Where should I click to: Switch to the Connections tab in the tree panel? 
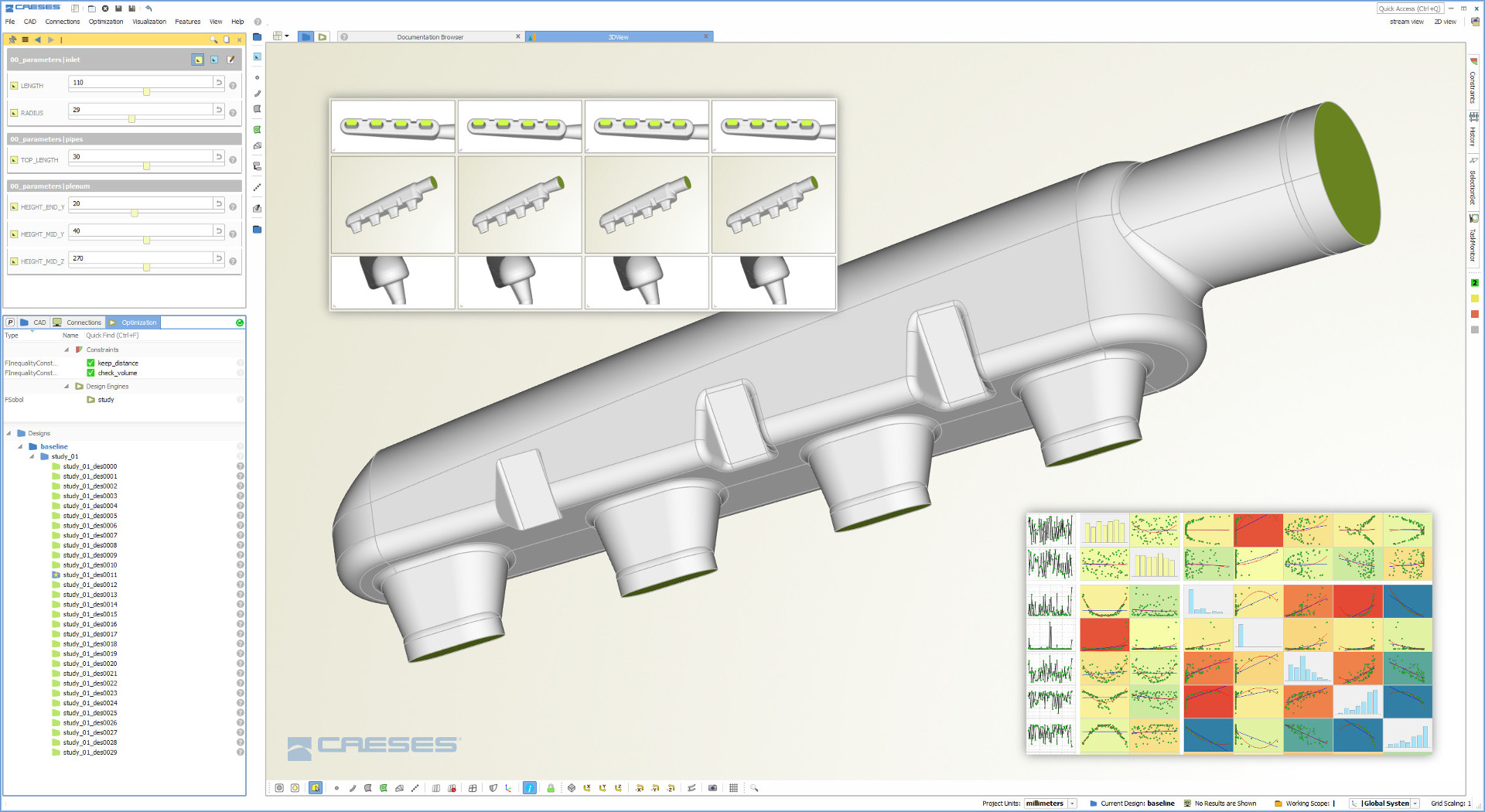(x=77, y=322)
